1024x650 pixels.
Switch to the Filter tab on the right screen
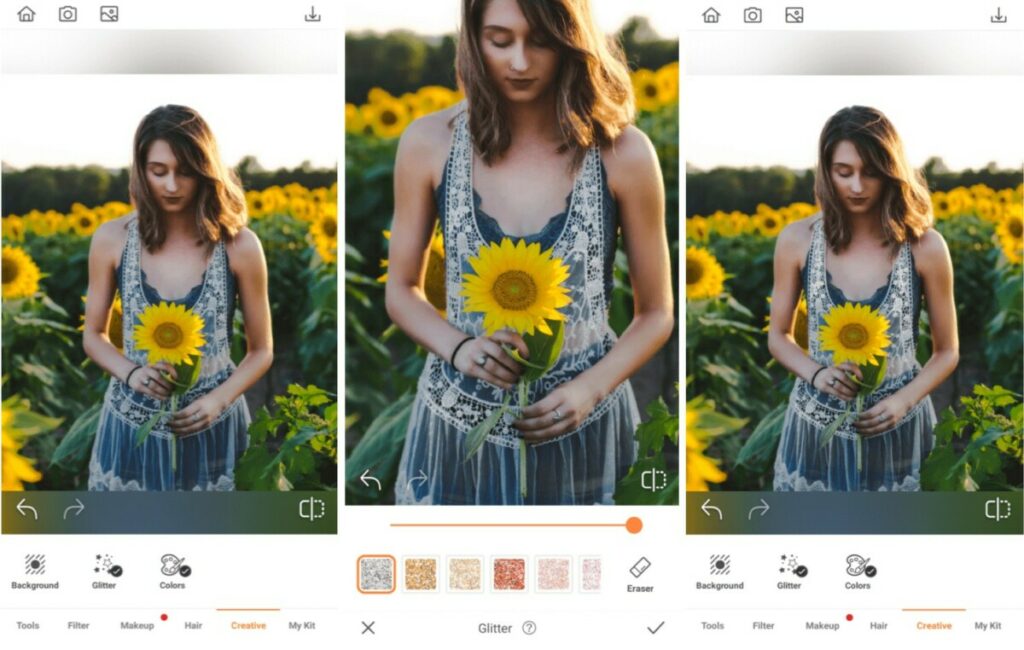(763, 625)
